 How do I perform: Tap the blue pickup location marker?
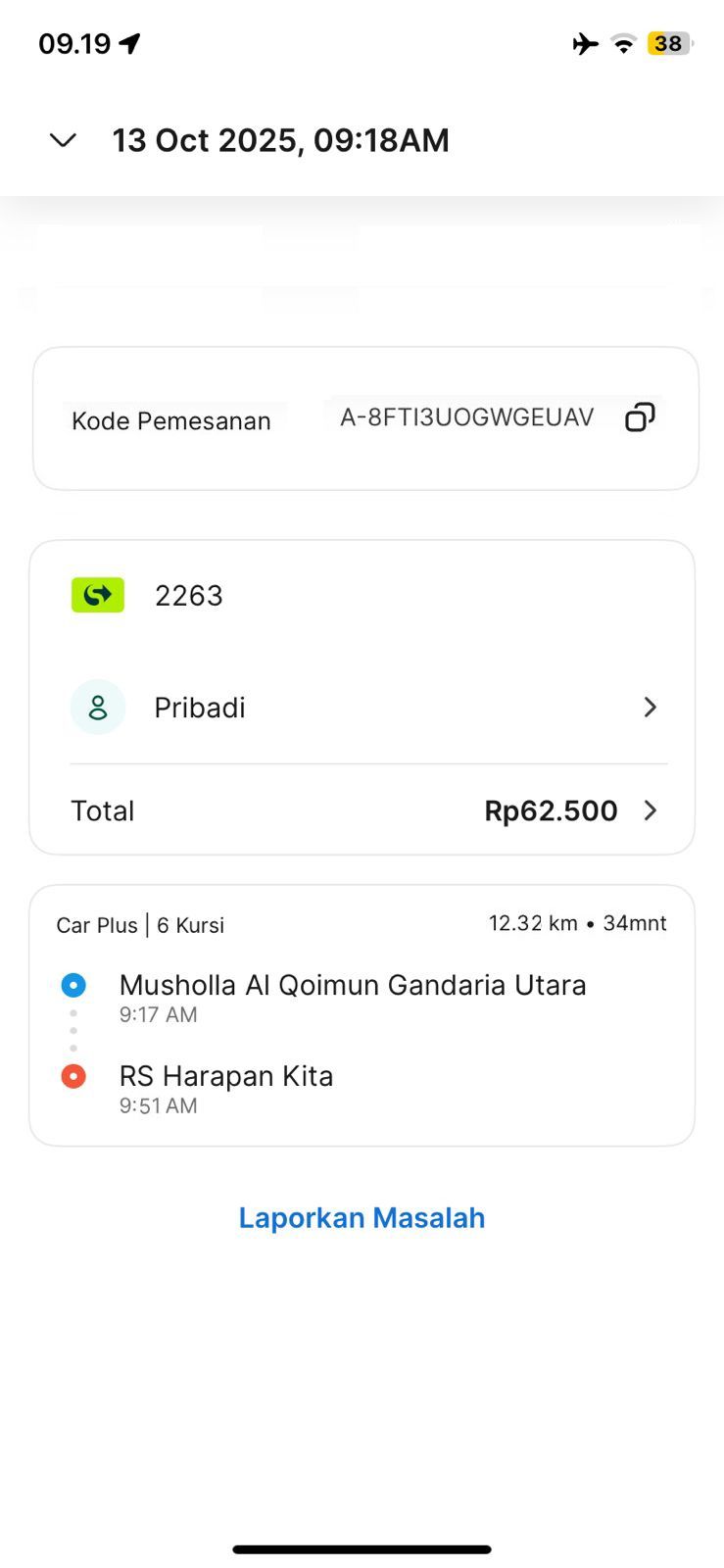point(73,985)
